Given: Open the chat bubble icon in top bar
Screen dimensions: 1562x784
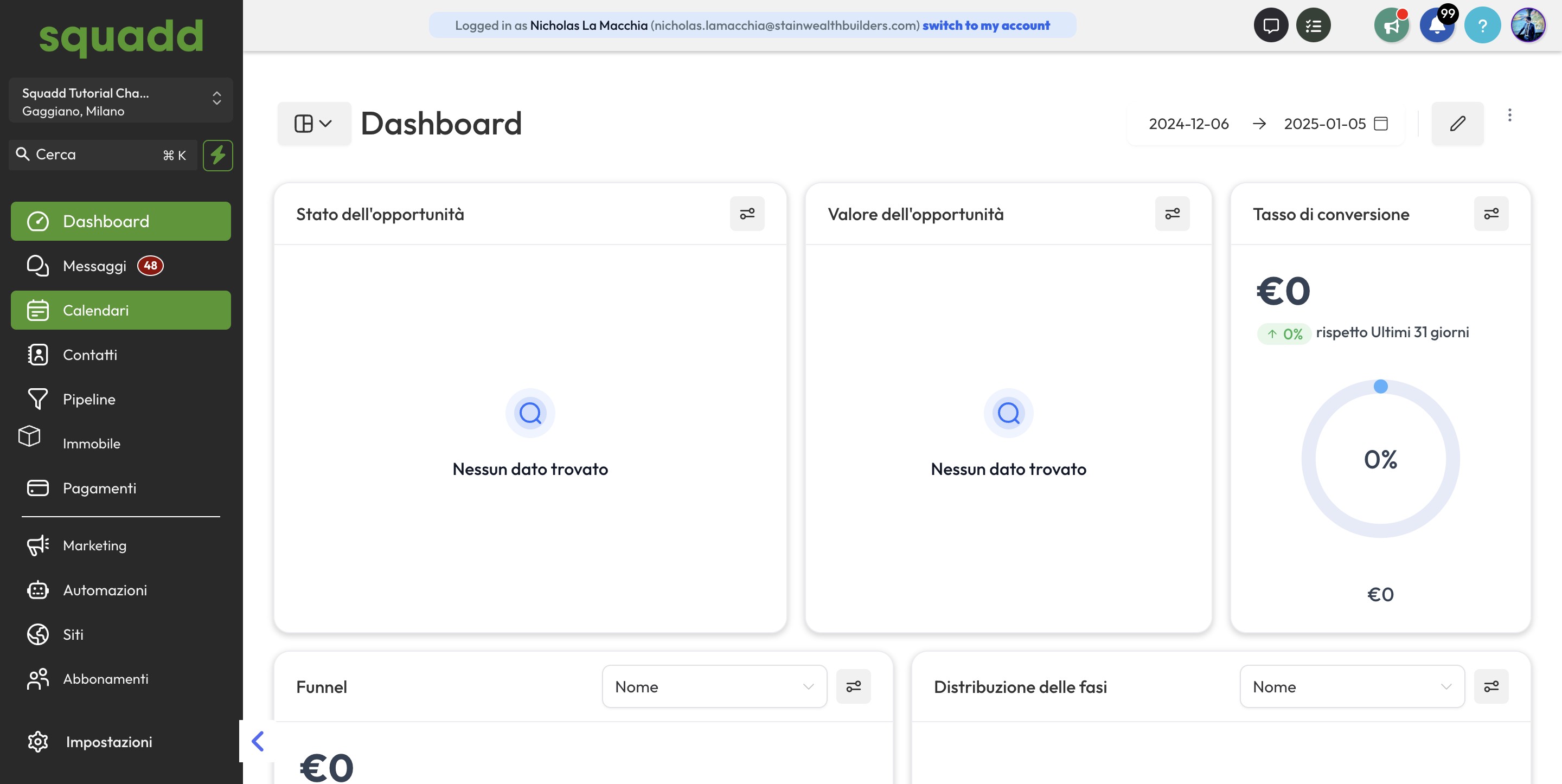Looking at the screenshot, I should click(x=1270, y=25).
